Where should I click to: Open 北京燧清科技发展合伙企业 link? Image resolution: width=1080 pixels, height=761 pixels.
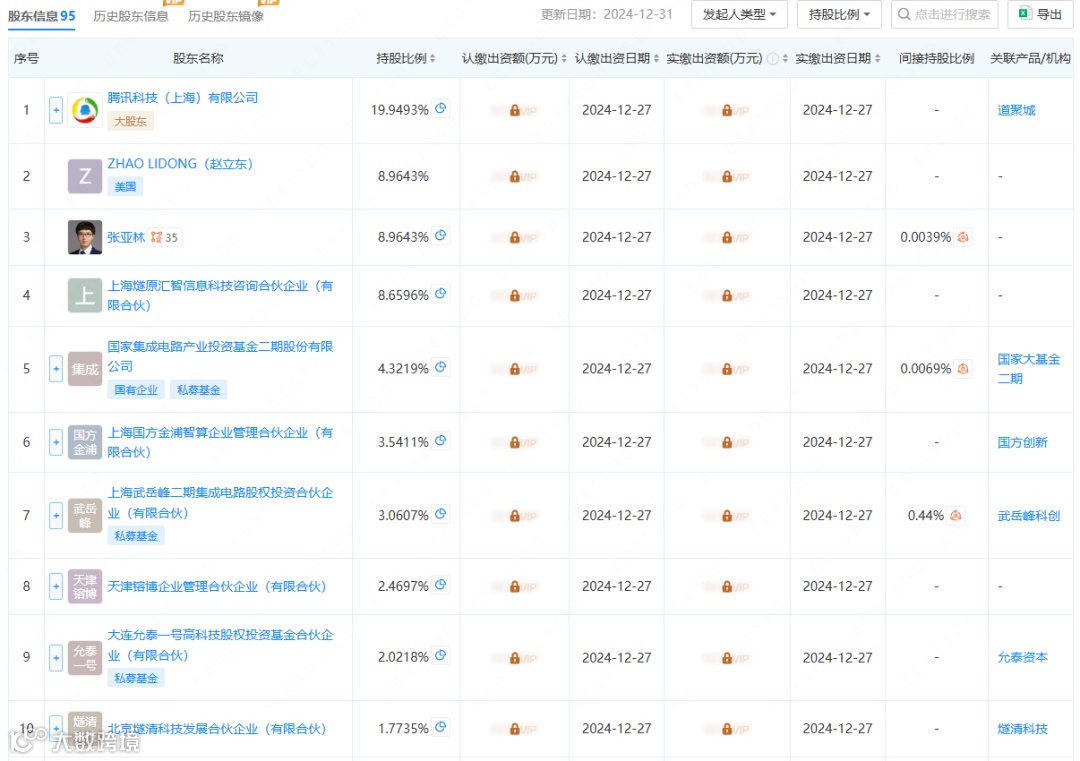(x=216, y=729)
